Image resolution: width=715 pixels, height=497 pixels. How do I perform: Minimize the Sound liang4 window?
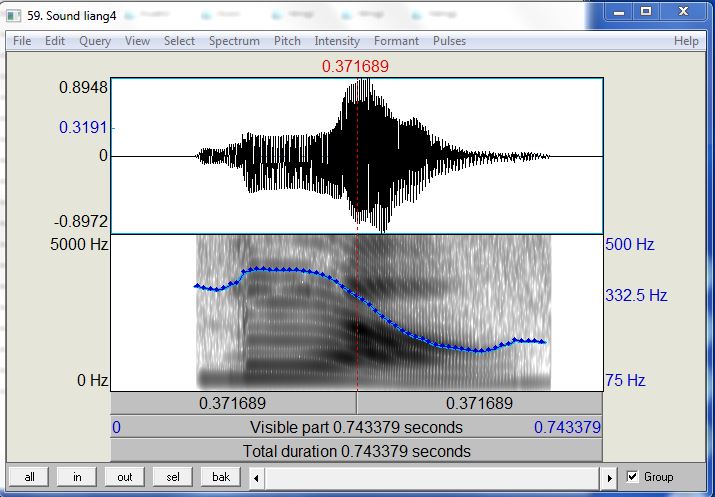coord(619,12)
